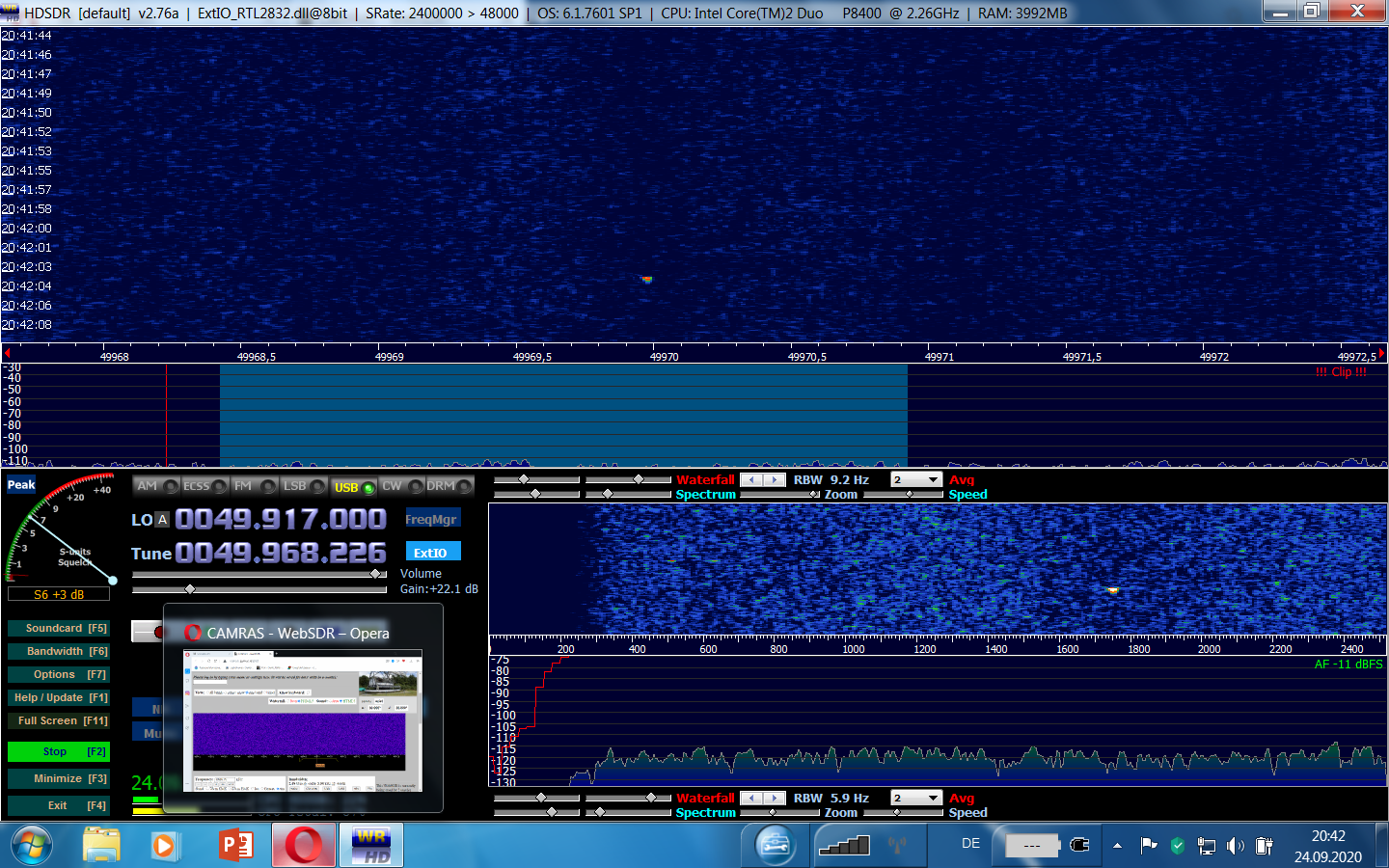This screenshot has width=1389, height=868.
Task: Open Help / Update [F1]
Action: point(58,697)
